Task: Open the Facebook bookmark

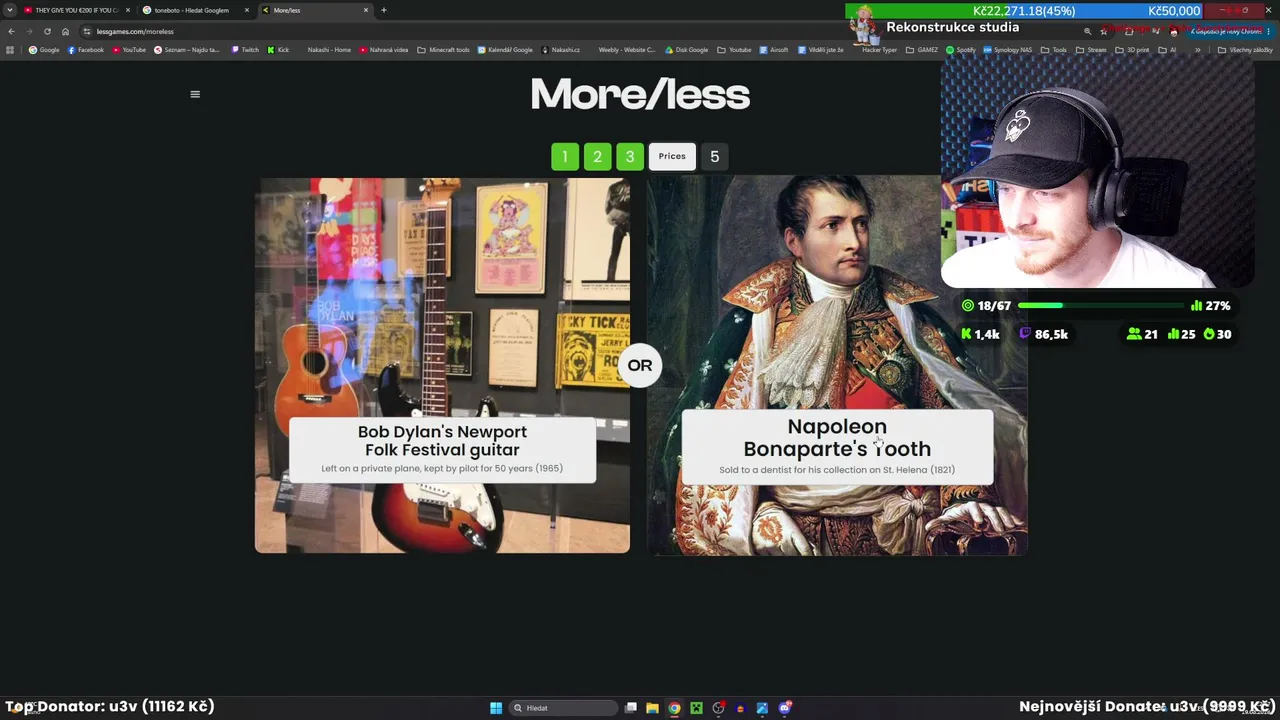Action: pyautogui.click(x=86, y=50)
